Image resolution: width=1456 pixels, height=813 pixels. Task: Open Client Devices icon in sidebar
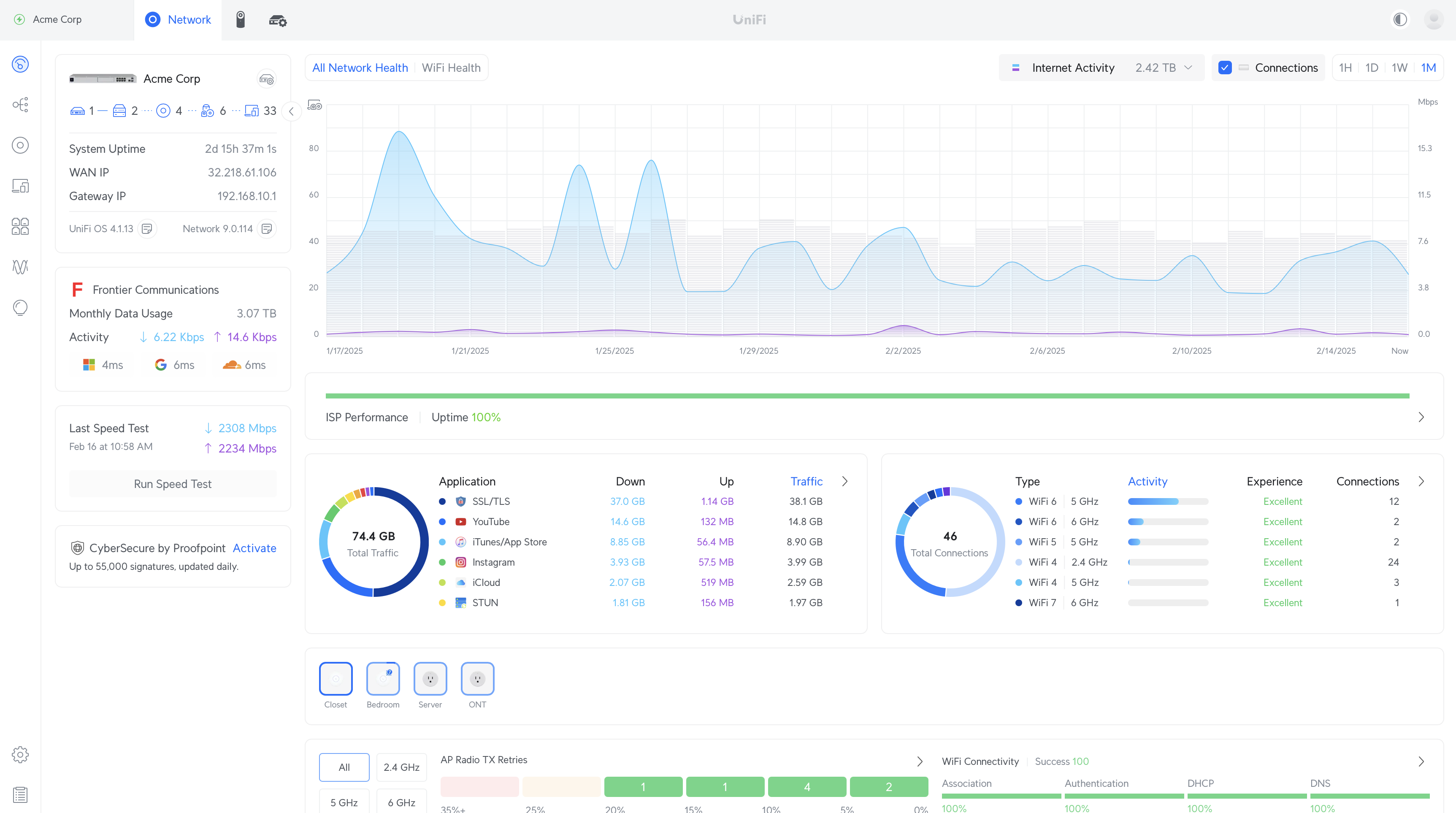tap(20, 186)
